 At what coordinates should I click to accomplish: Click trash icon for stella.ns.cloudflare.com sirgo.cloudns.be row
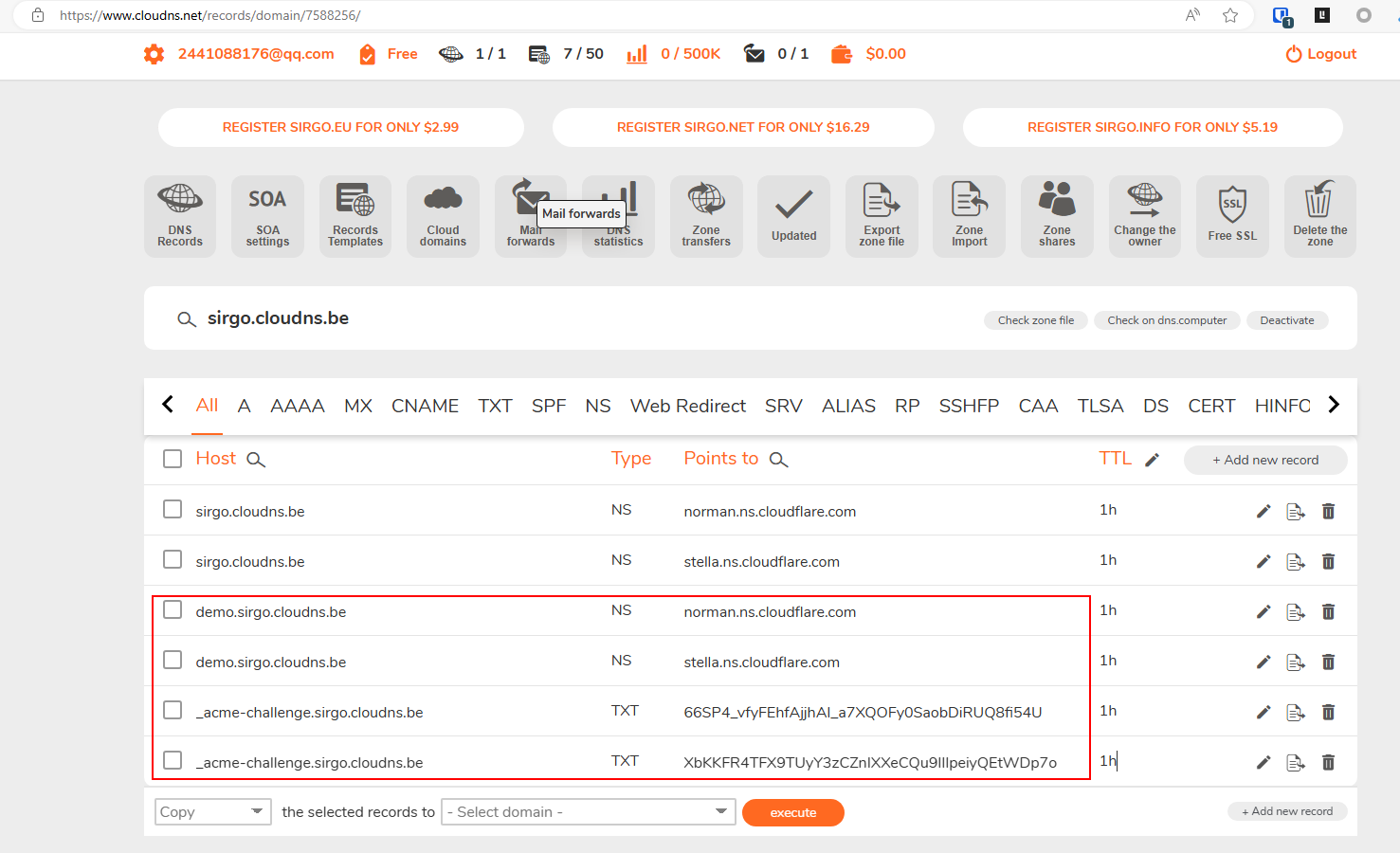tap(1328, 562)
